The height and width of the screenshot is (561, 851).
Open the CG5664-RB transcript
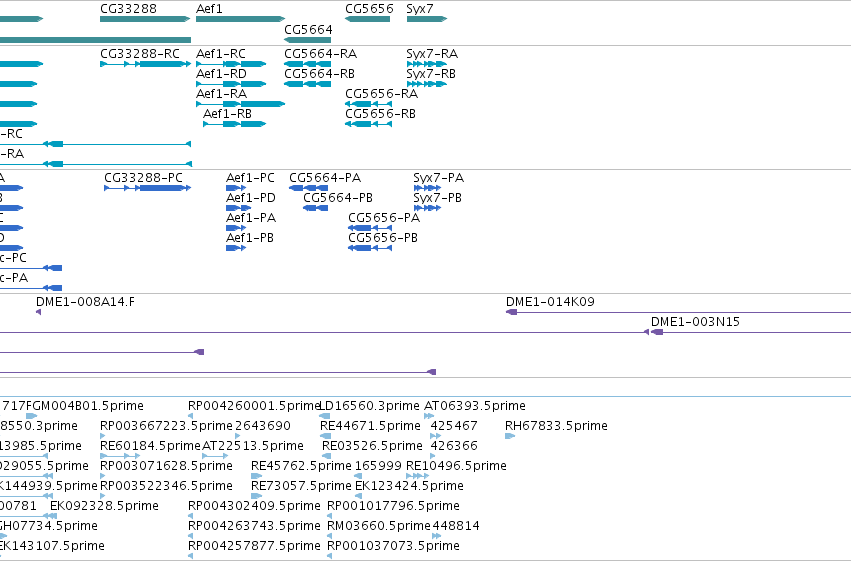pyautogui.click(x=308, y=84)
